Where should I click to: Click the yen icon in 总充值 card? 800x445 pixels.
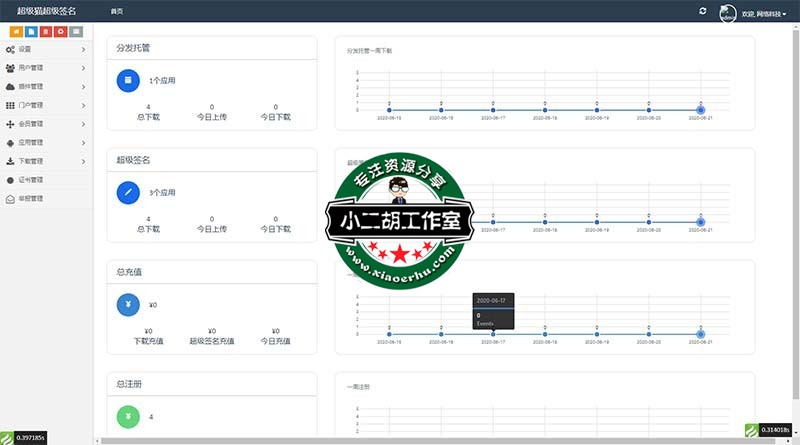pyautogui.click(x=127, y=305)
